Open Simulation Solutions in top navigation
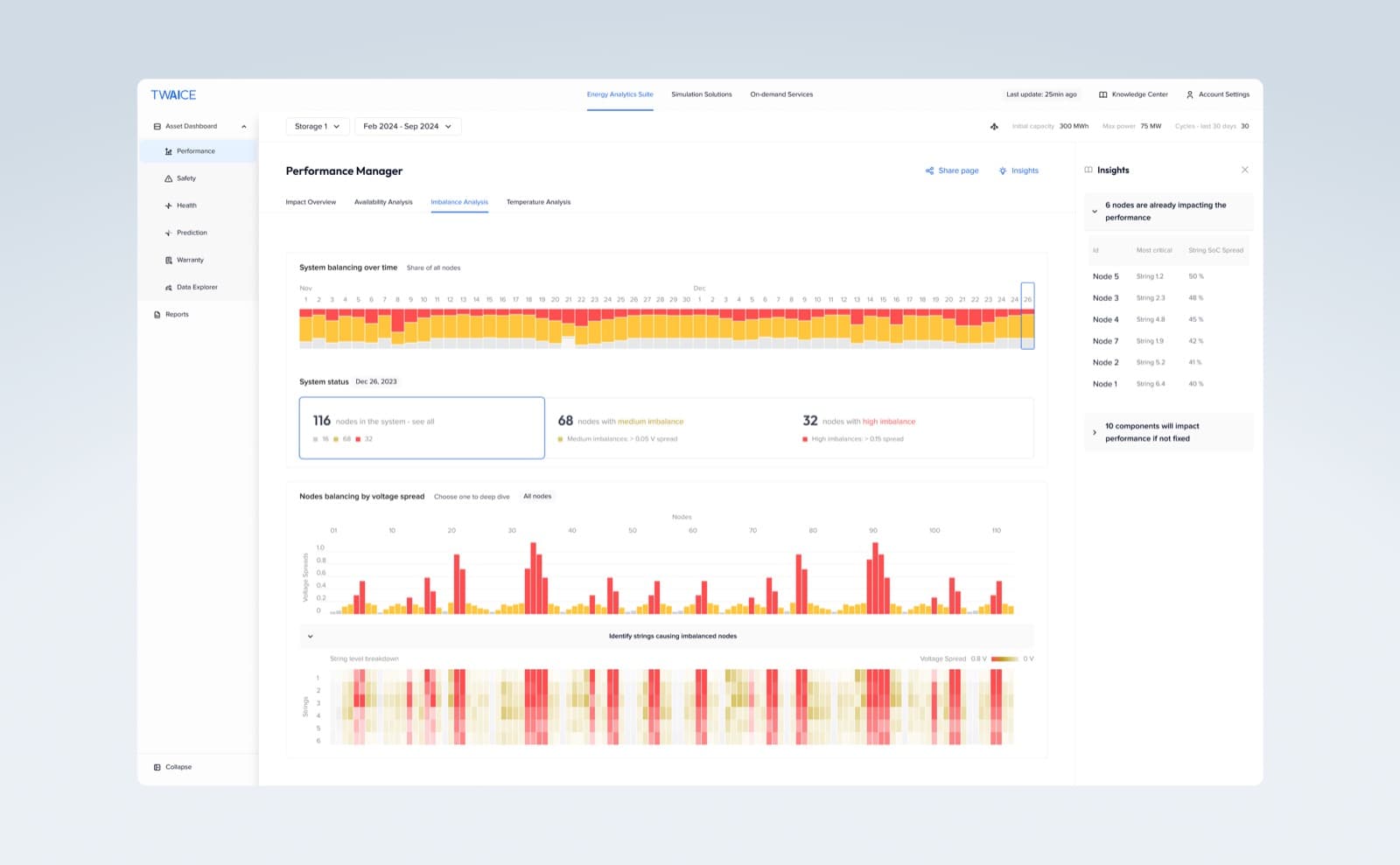 [702, 94]
